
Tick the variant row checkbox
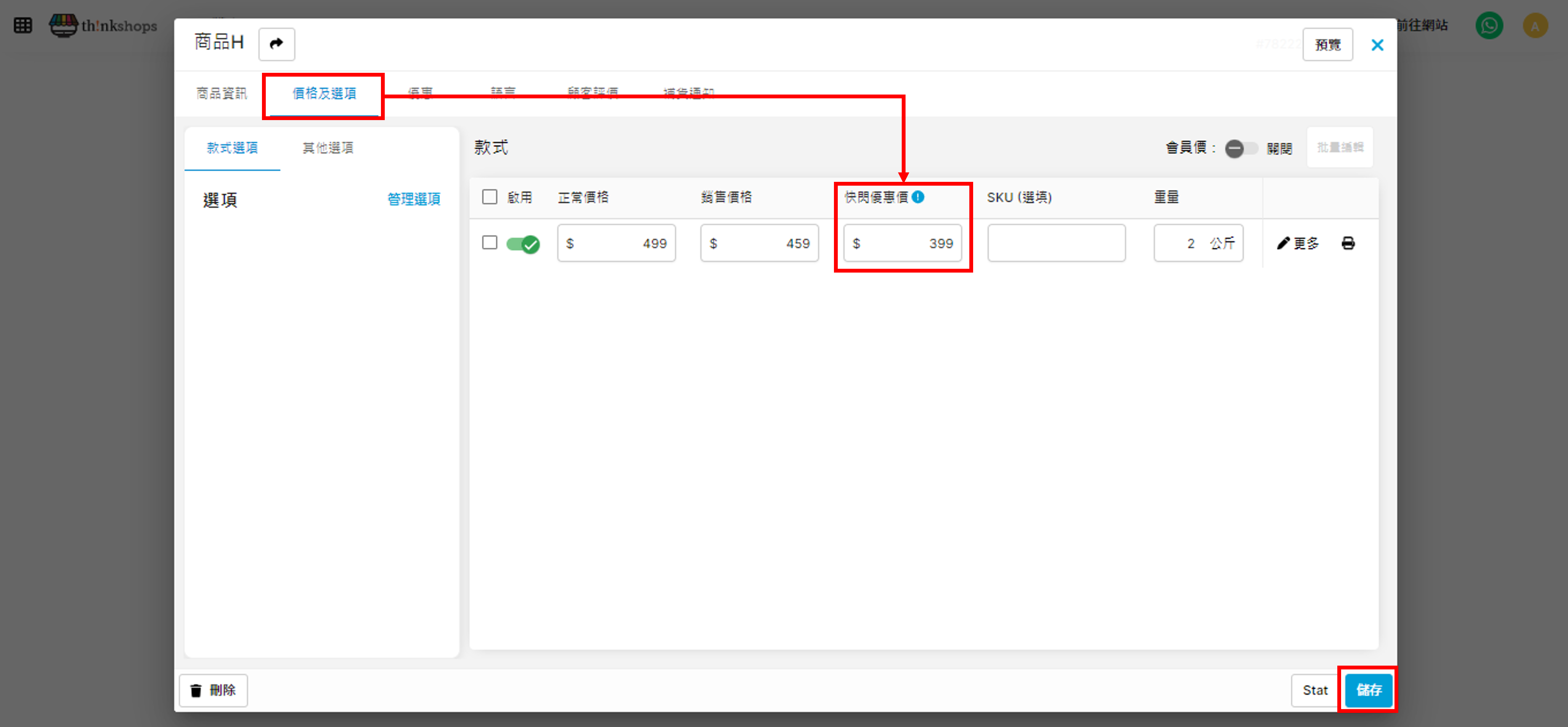click(x=489, y=243)
